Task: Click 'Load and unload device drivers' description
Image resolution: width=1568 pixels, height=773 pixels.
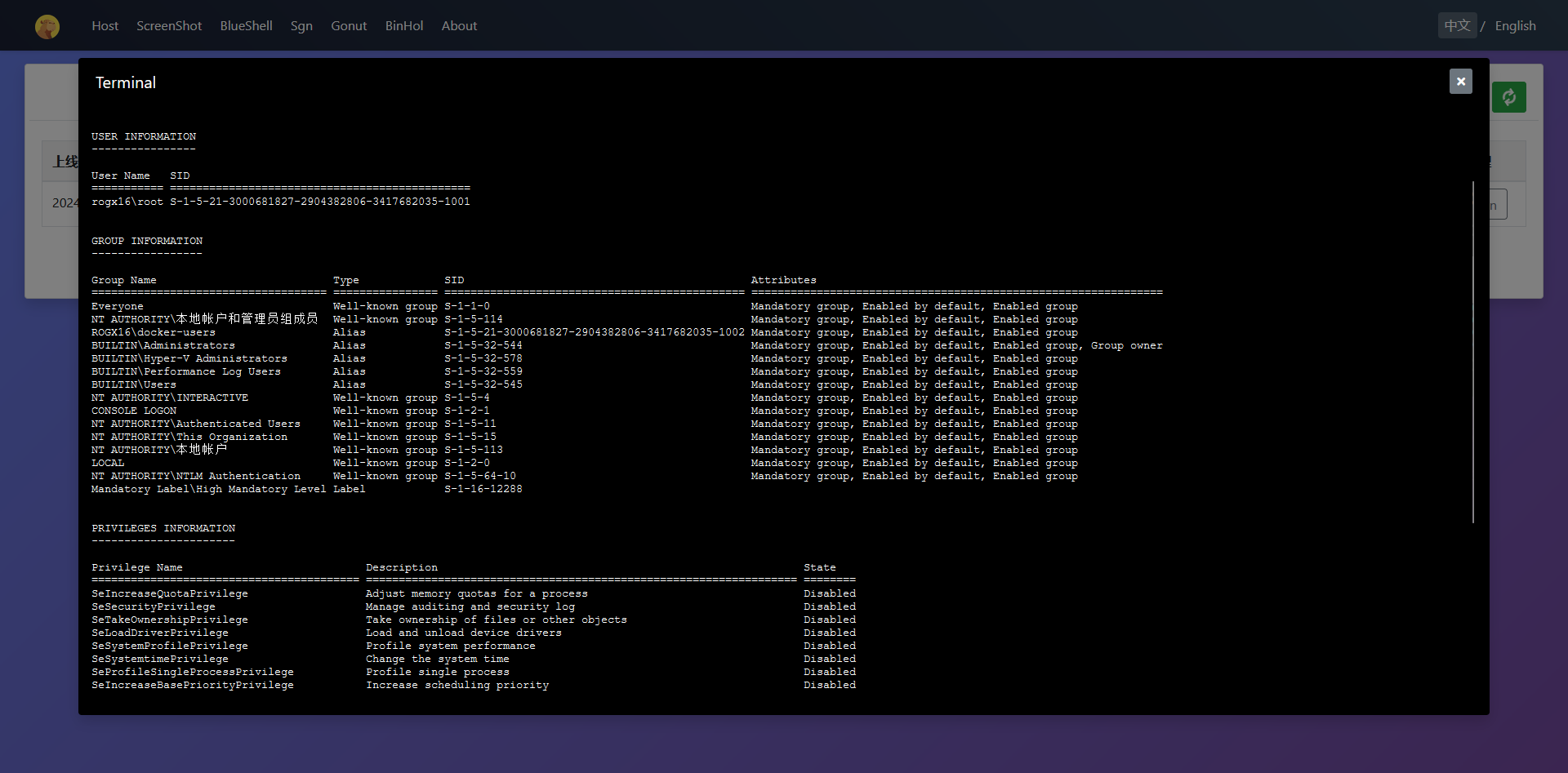Action: point(464,633)
